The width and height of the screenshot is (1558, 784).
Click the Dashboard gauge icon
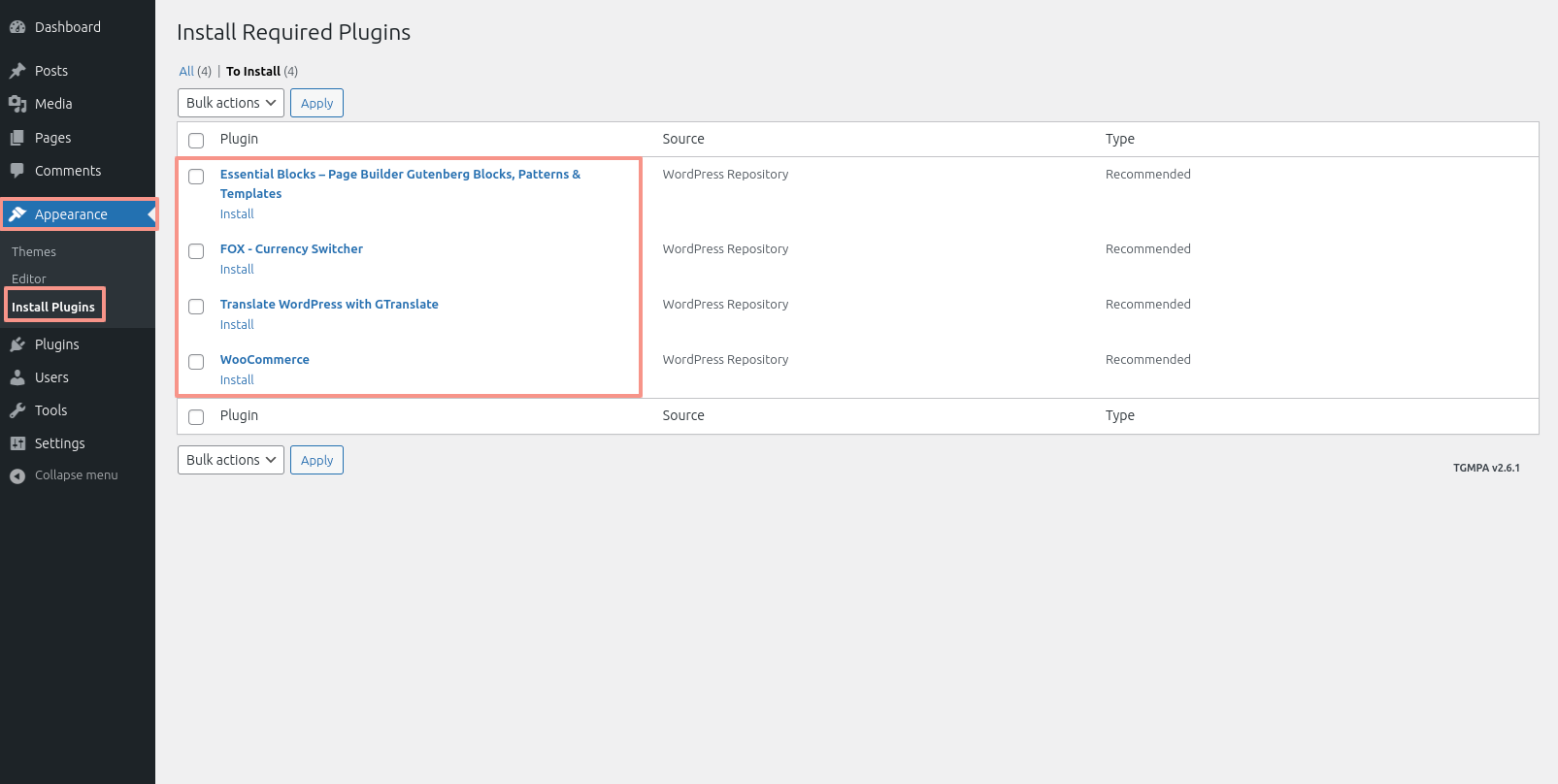pos(17,27)
